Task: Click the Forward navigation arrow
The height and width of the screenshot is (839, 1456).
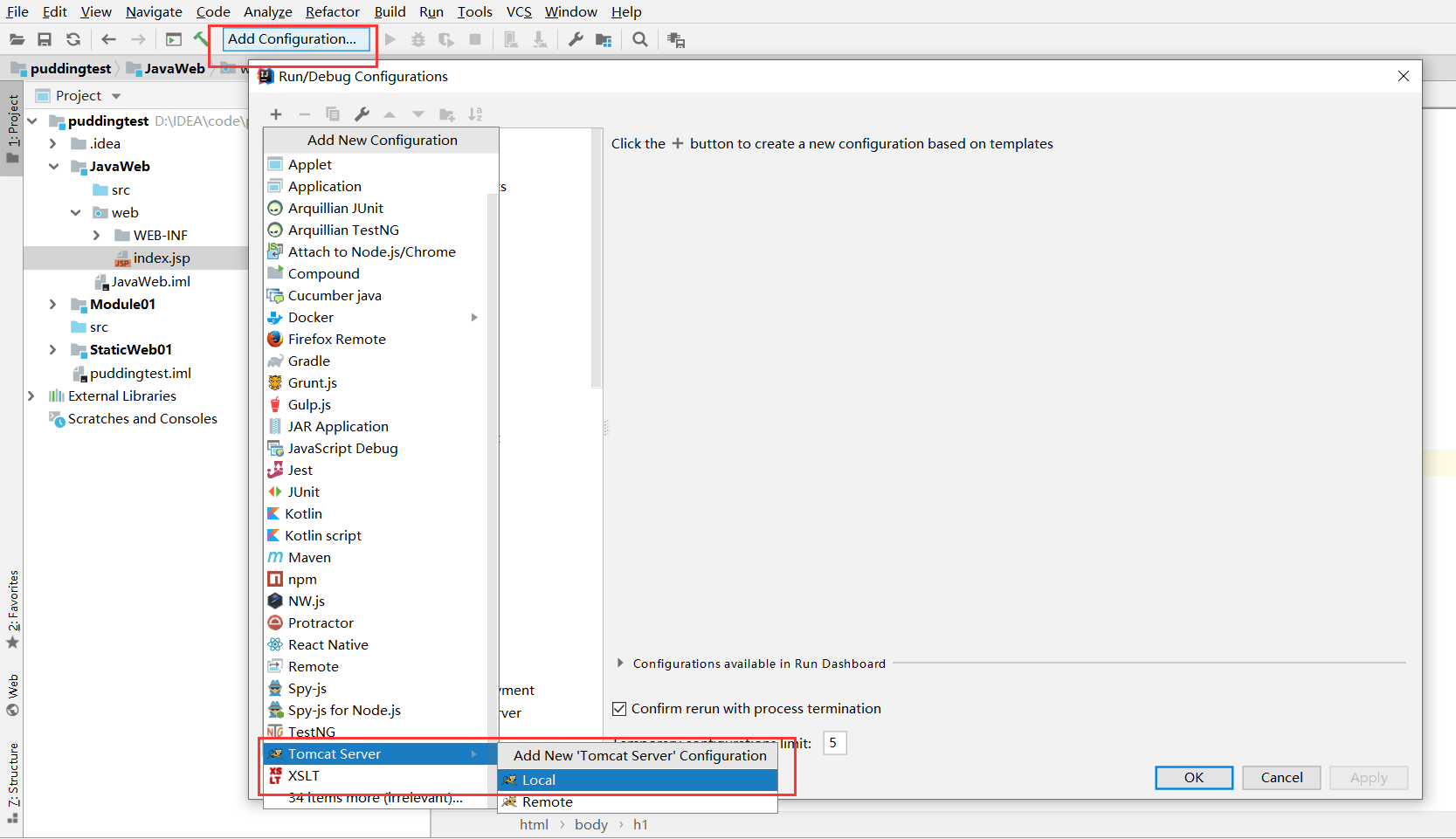Action: 138,39
